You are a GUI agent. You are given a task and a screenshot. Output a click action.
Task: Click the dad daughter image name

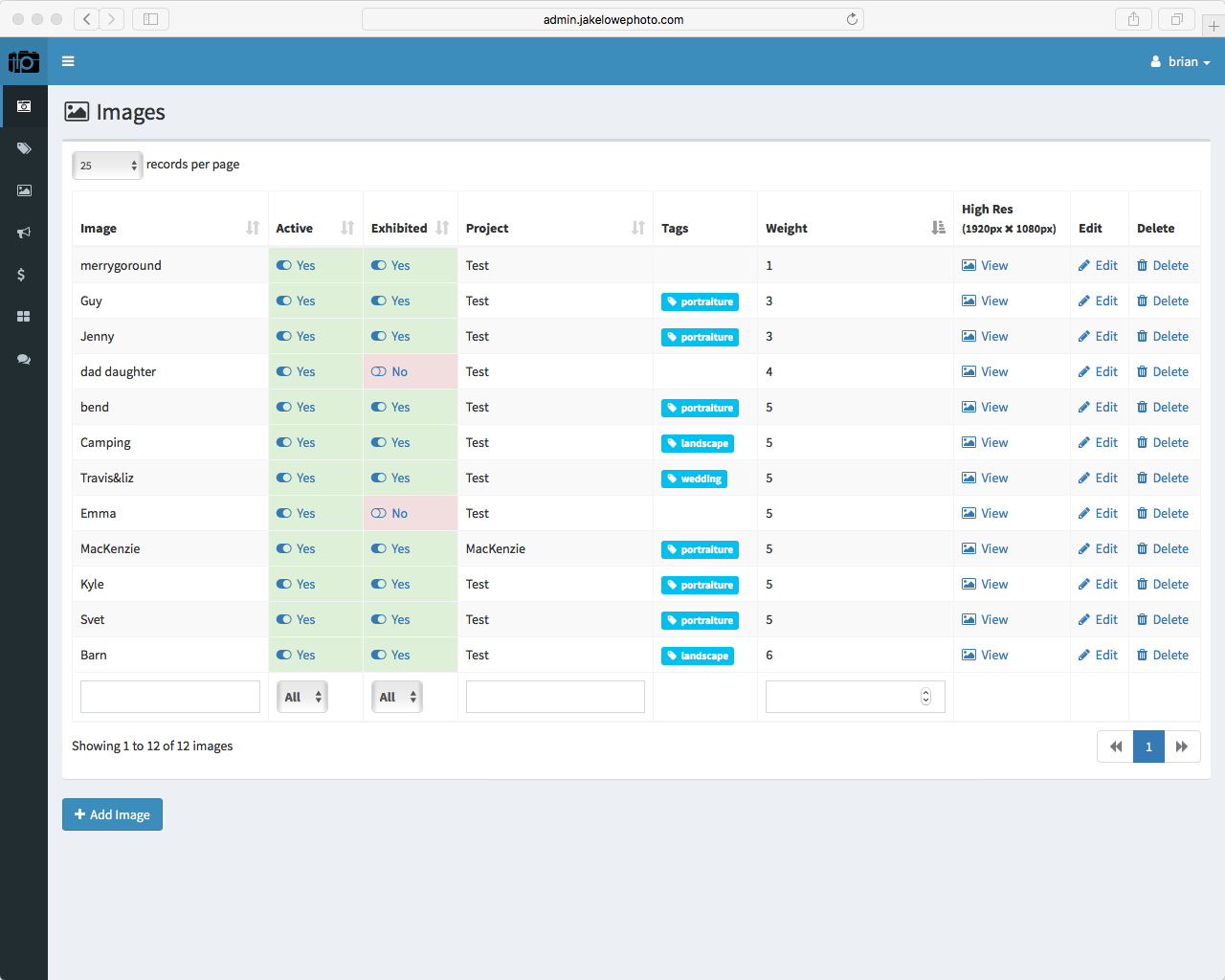(118, 371)
